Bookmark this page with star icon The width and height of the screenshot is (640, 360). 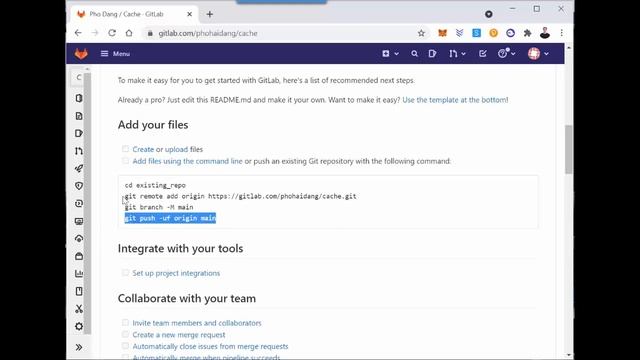pyautogui.click(x=421, y=33)
